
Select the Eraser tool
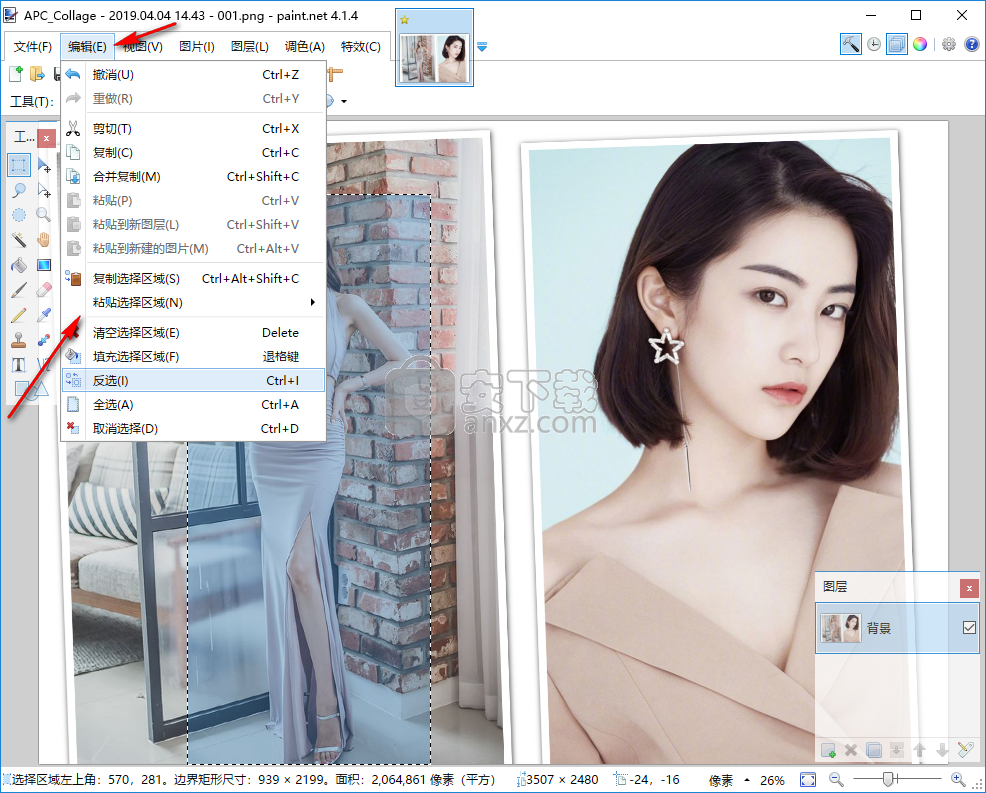pos(43,290)
